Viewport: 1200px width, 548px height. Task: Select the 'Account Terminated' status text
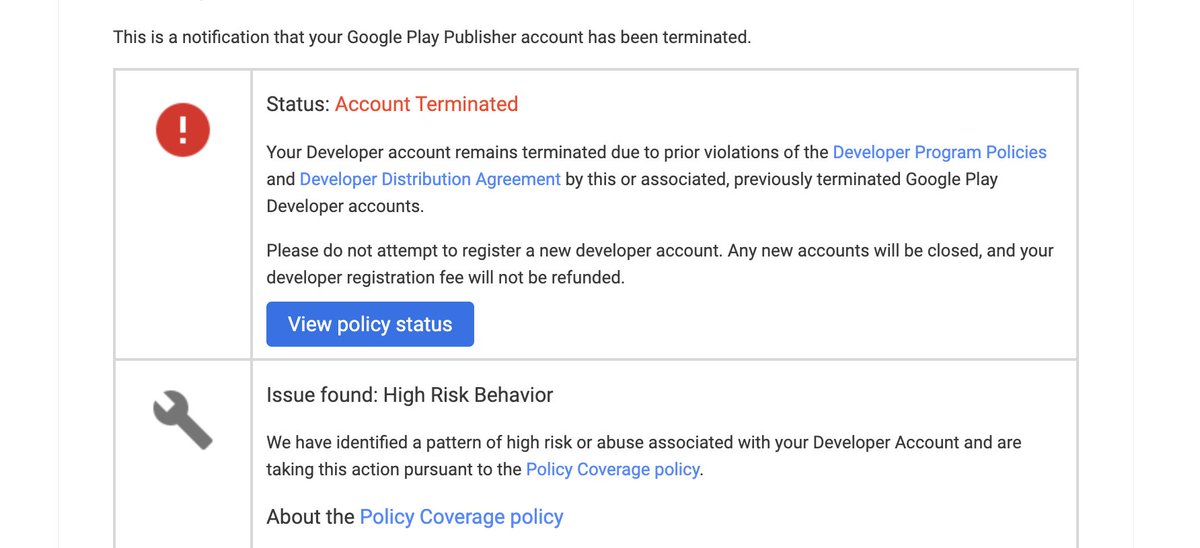coord(426,104)
